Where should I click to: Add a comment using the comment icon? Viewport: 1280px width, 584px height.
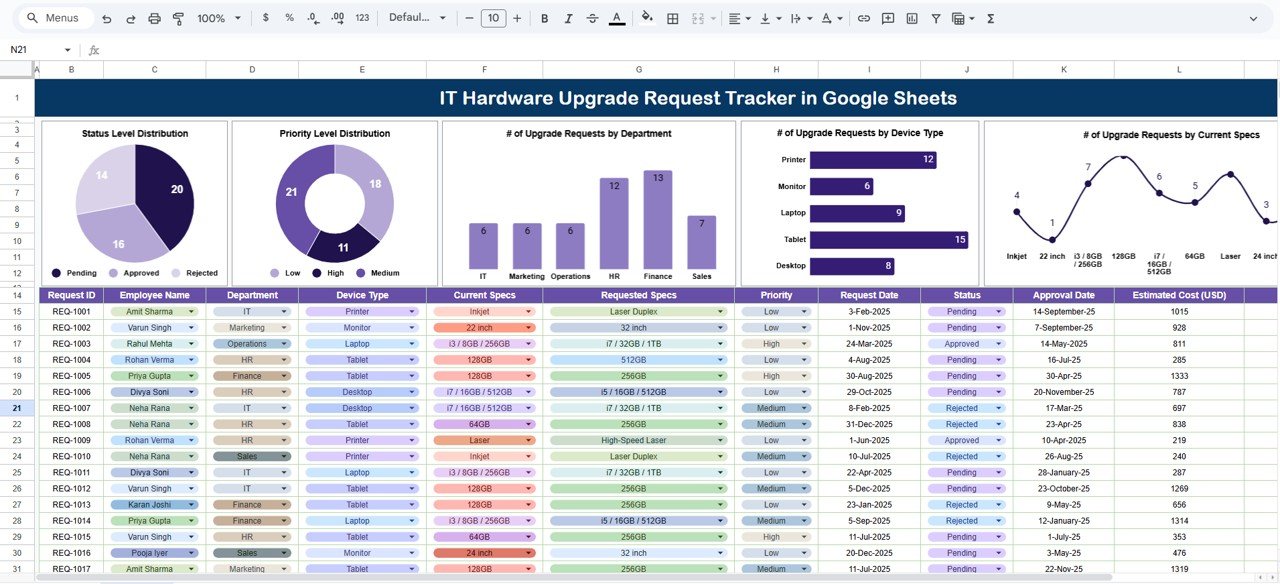[887, 18]
